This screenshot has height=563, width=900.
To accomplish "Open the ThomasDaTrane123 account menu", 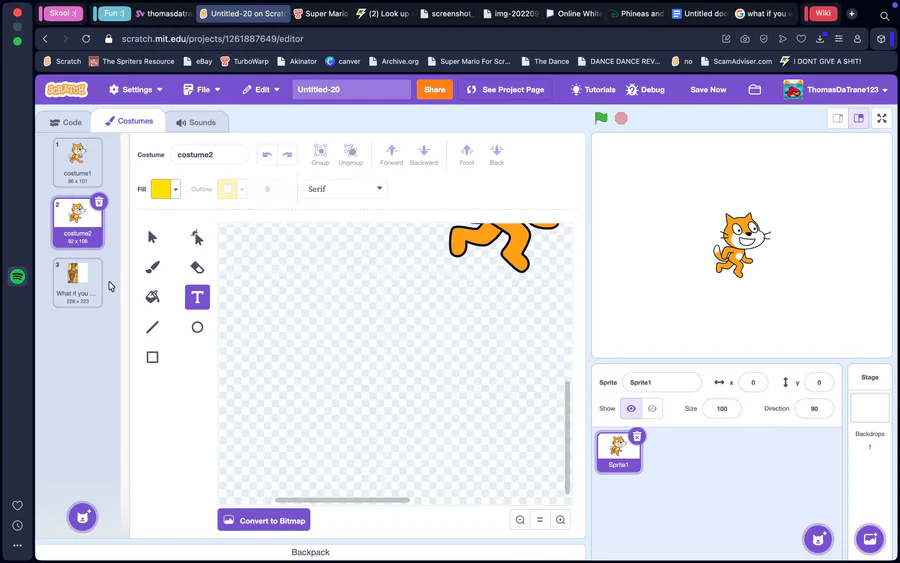I will (x=836, y=90).
